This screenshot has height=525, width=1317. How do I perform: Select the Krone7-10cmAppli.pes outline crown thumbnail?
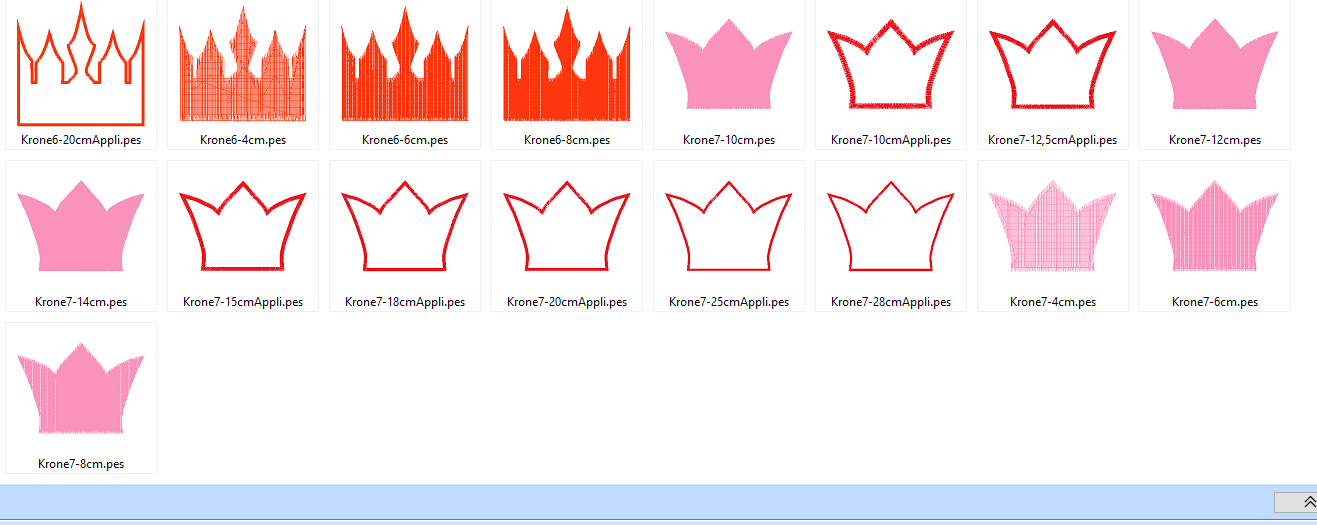(x=891, y=64)
